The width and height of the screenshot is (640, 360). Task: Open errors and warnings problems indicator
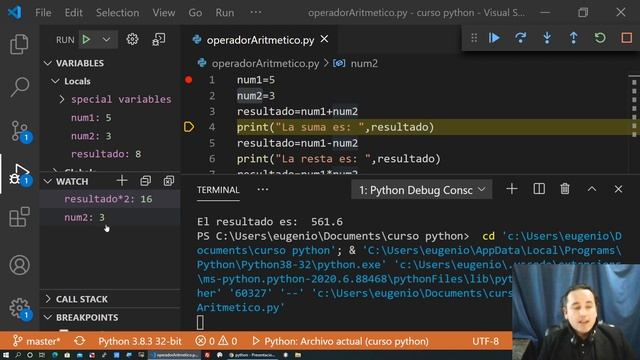[x=216, y=341]
